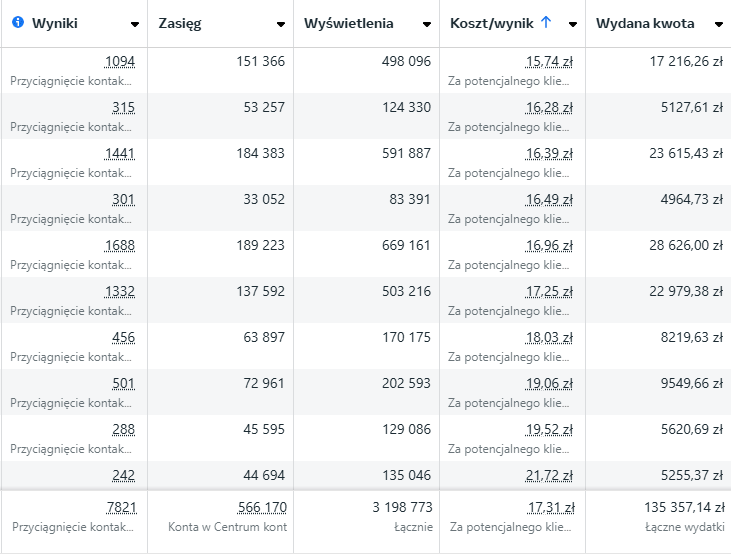Click the 15,74 zł cost per result
This screenshot has width=731, height=555.
click(549, 62)
